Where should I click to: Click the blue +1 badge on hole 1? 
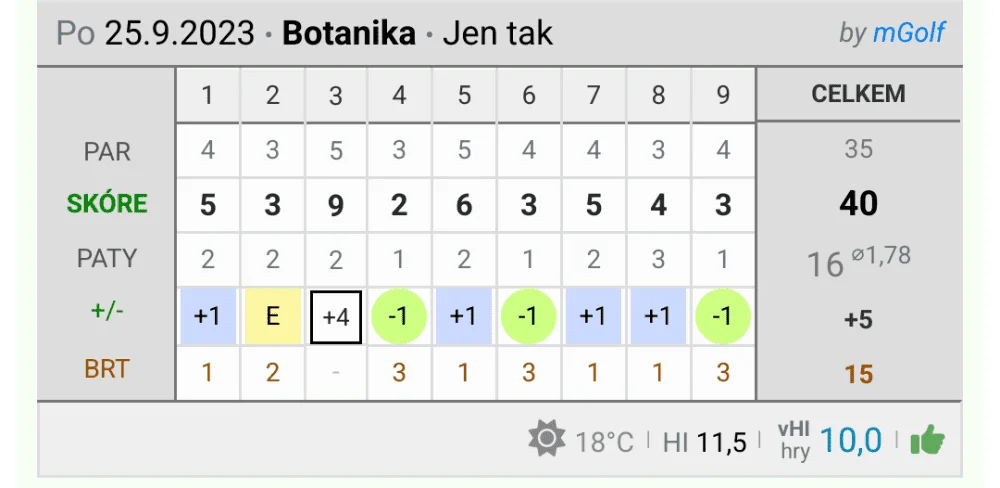(208, 316)
